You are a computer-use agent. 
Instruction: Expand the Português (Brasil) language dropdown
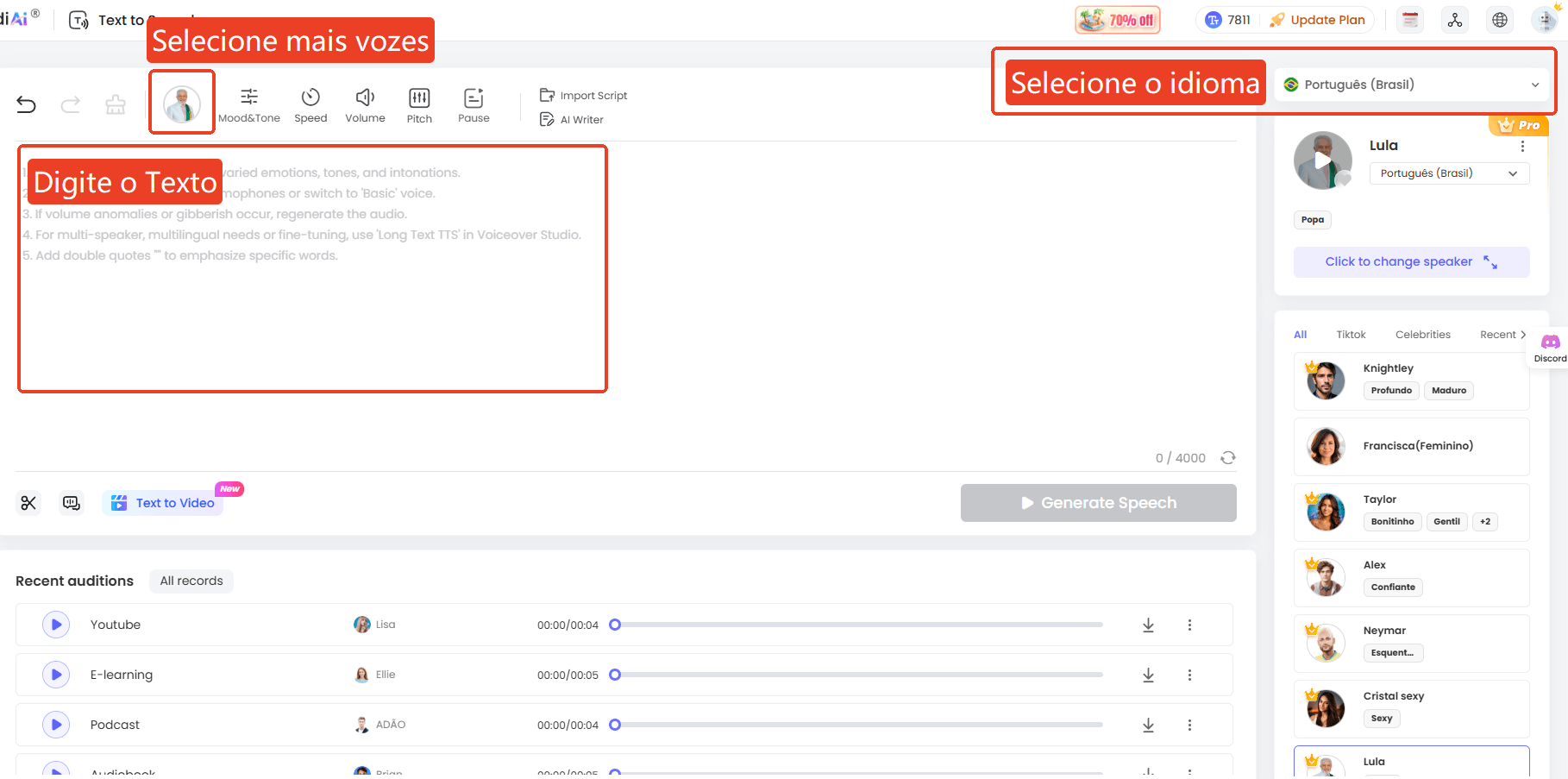(x=1412, y=85)
